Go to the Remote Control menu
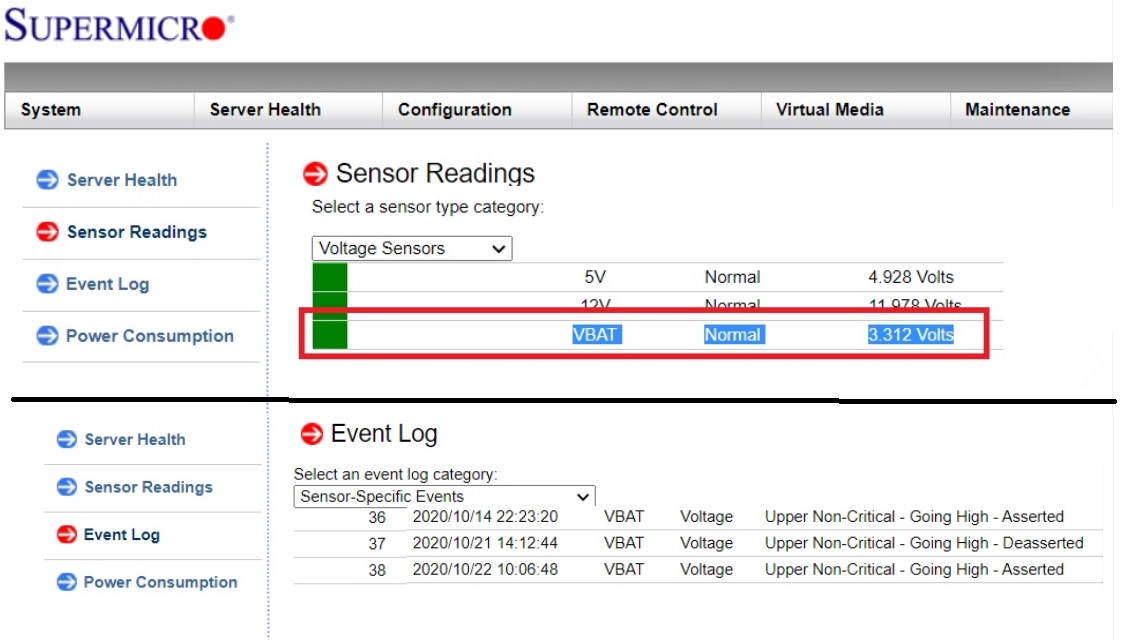This screenshot has height=640, width=1122. point(652,110)
